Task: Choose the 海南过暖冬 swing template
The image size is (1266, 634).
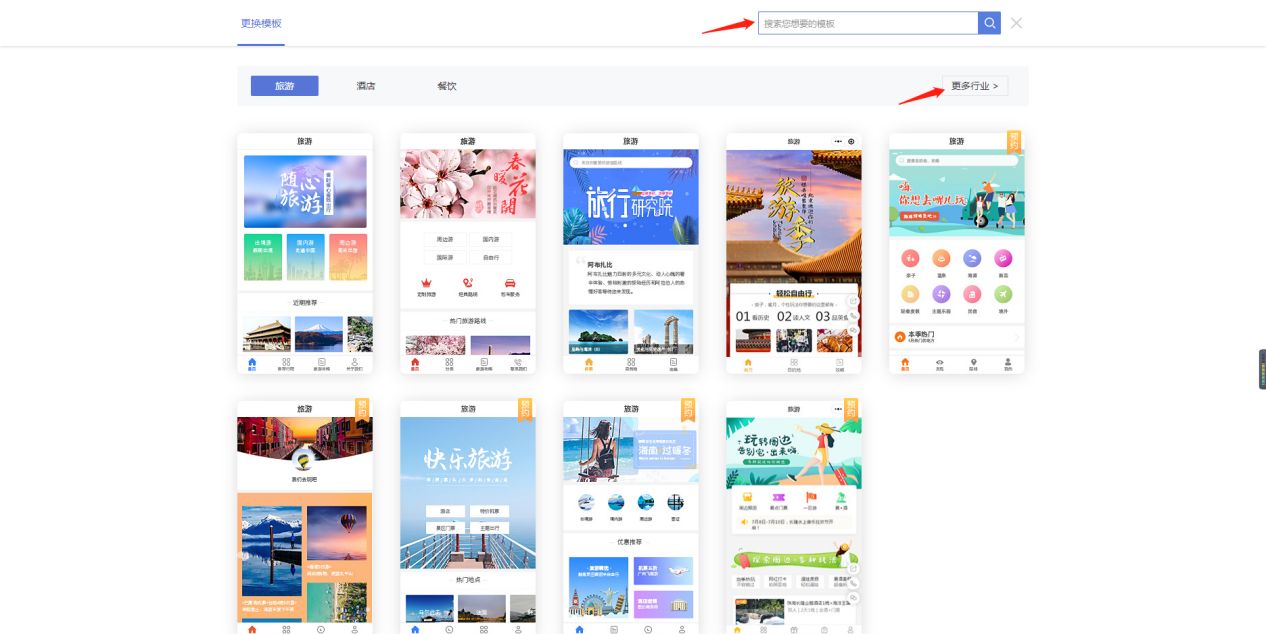Action: (x=631, y=517)
